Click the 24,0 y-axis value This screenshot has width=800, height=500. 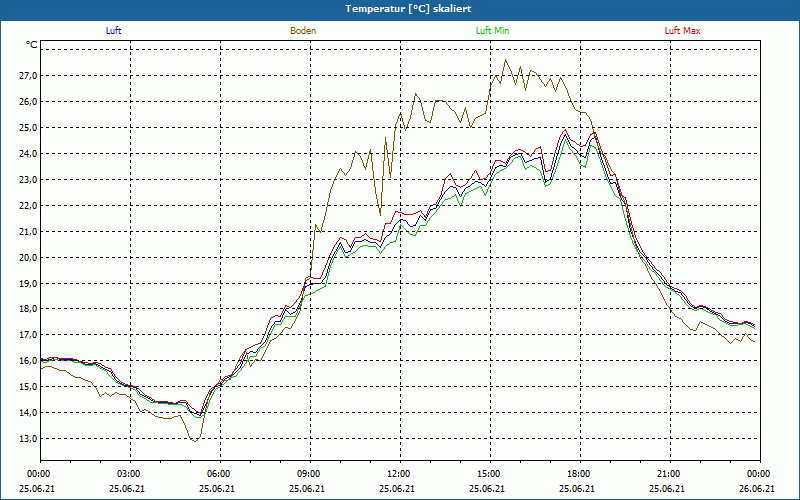[x=28, y=154]
